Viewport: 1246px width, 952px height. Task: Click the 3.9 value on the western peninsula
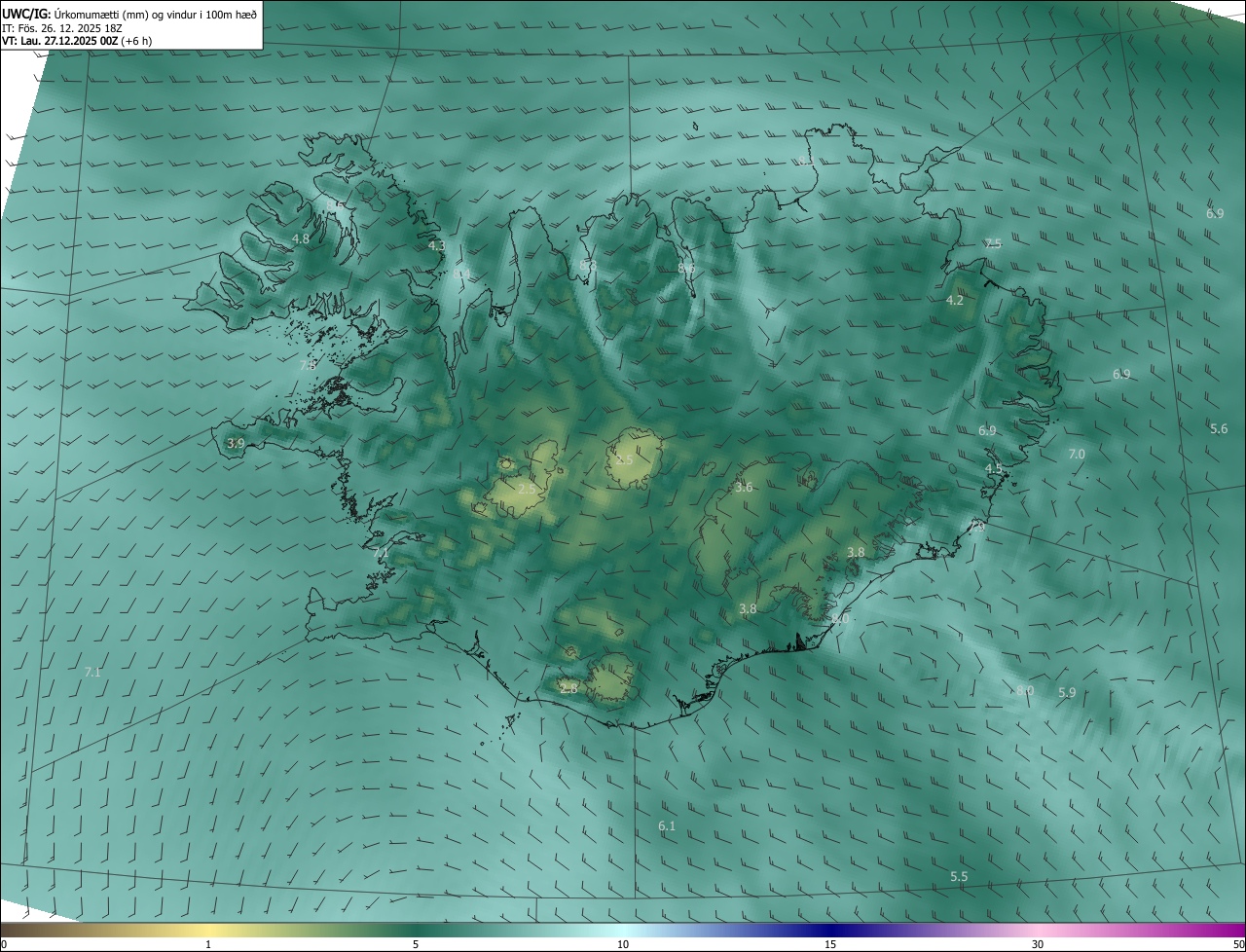pyautogui.click(x=236, y=443)
